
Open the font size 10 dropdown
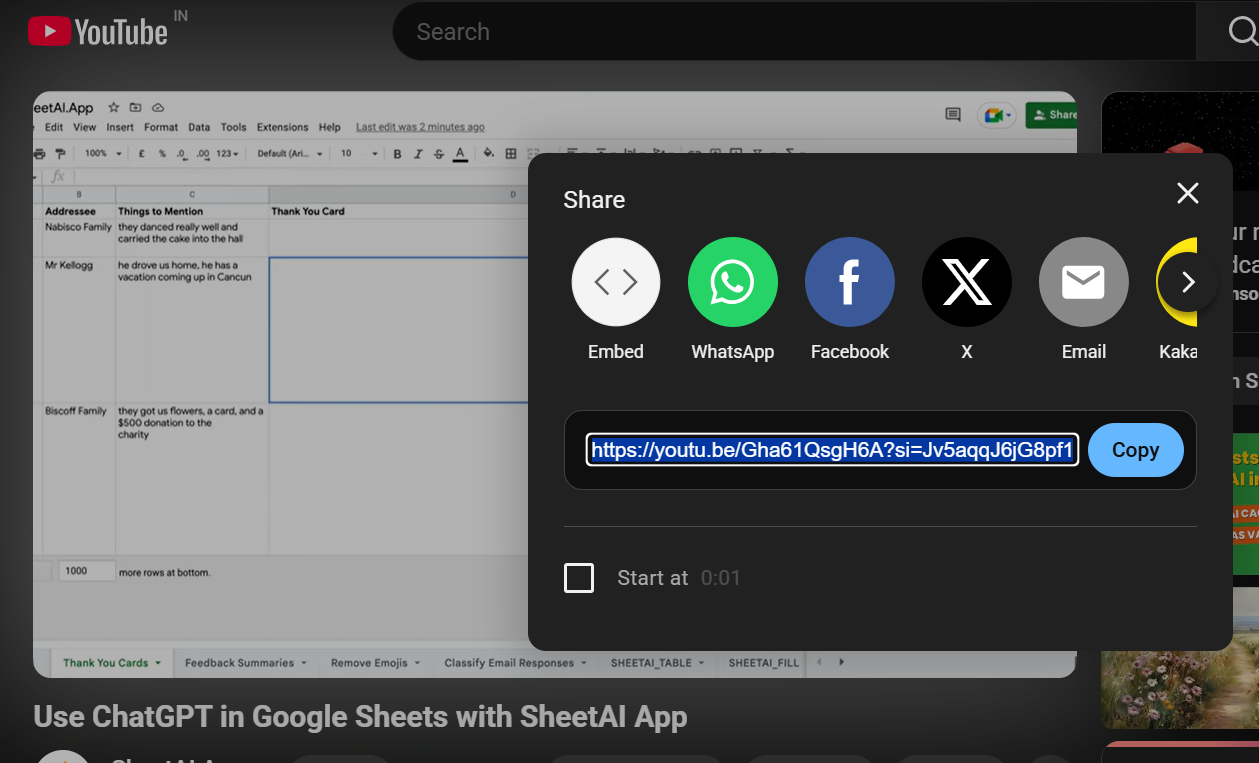tap(359, 154)
